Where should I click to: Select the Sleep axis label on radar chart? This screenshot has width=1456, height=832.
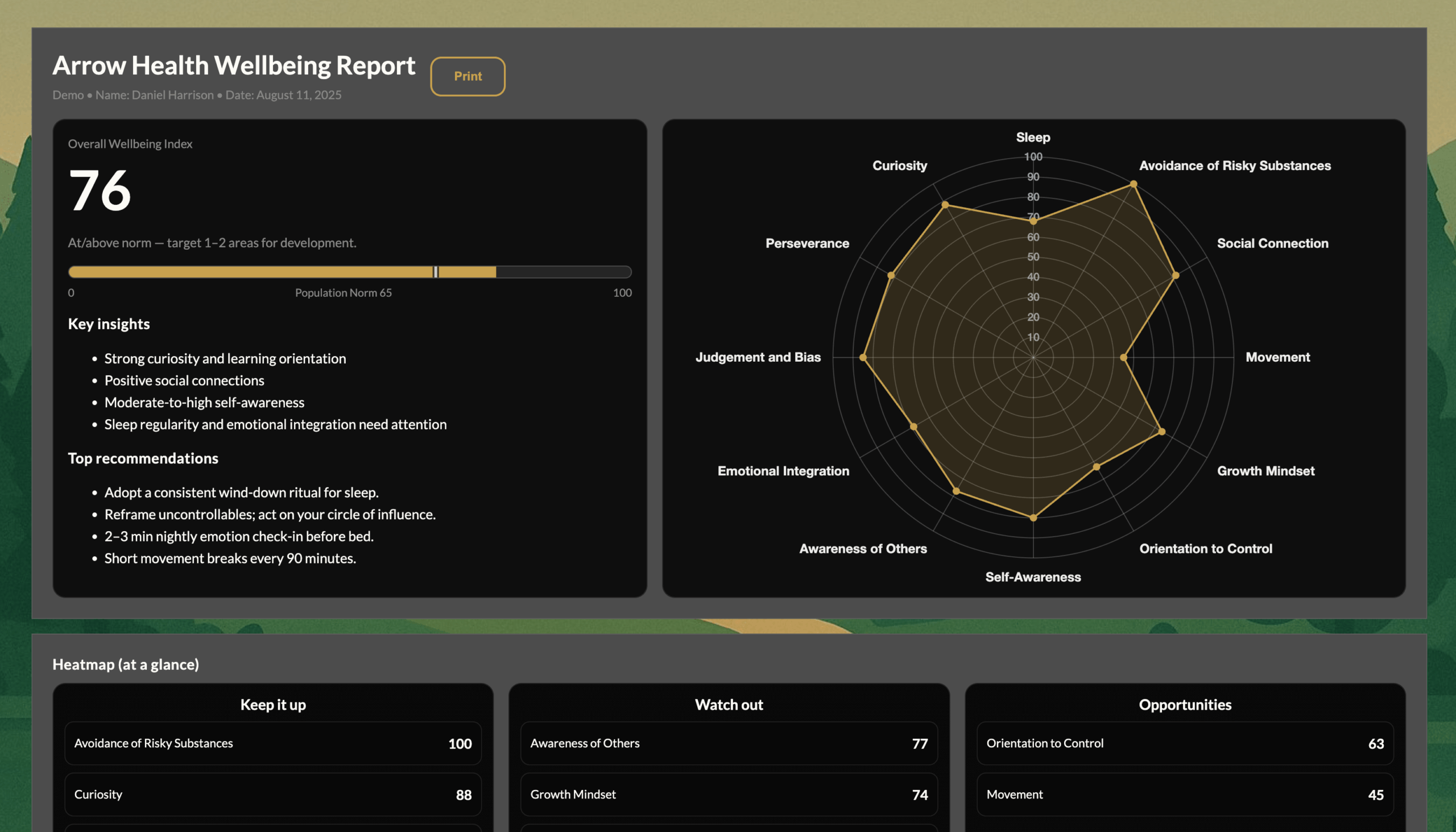(1032, 137)
